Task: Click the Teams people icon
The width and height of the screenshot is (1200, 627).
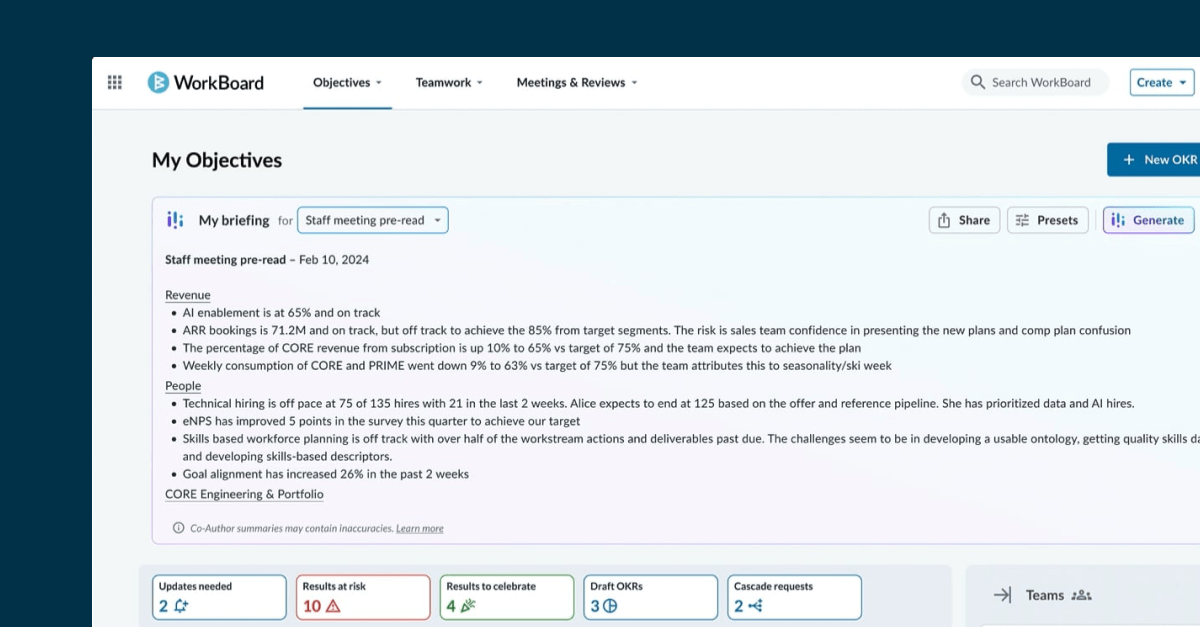Action: pos(1081,595)
